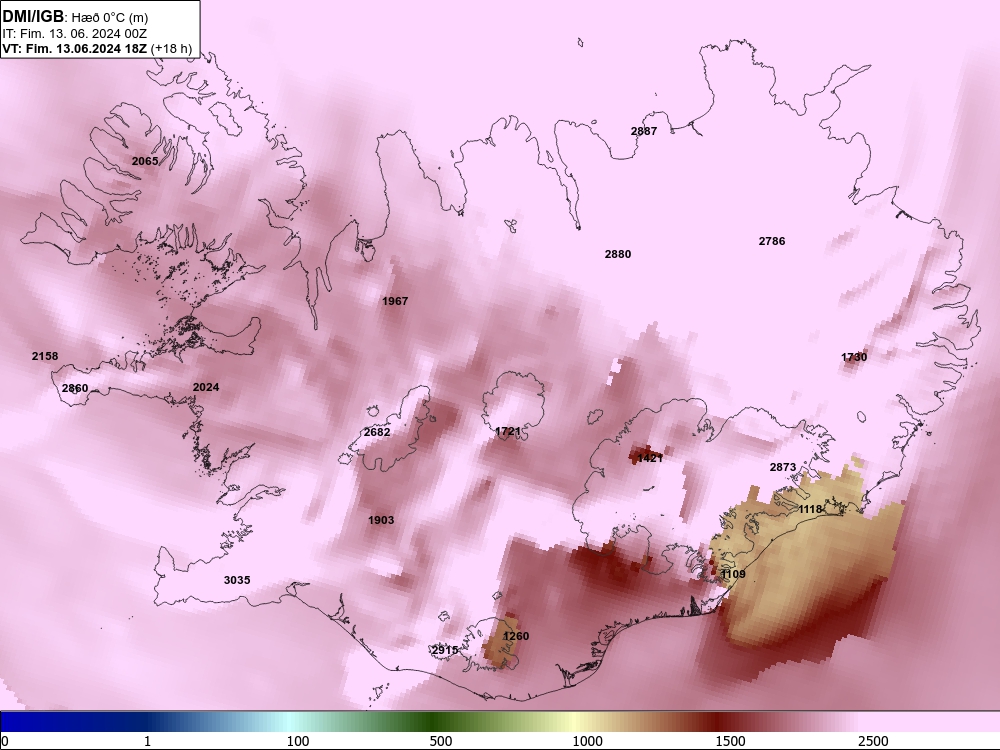
Task: Select the 1109 label near coast
Action: click(733, 575)
